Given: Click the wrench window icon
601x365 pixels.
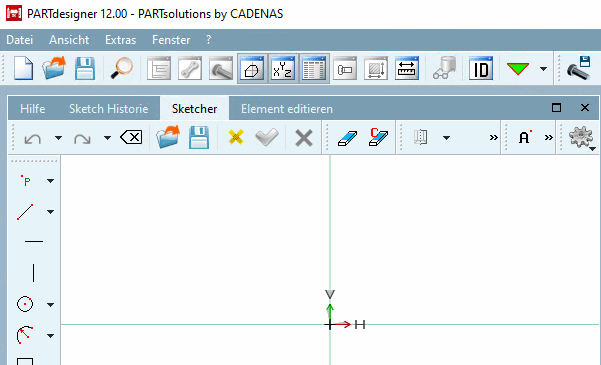Looking at the screenshot, I should [190, 68].
